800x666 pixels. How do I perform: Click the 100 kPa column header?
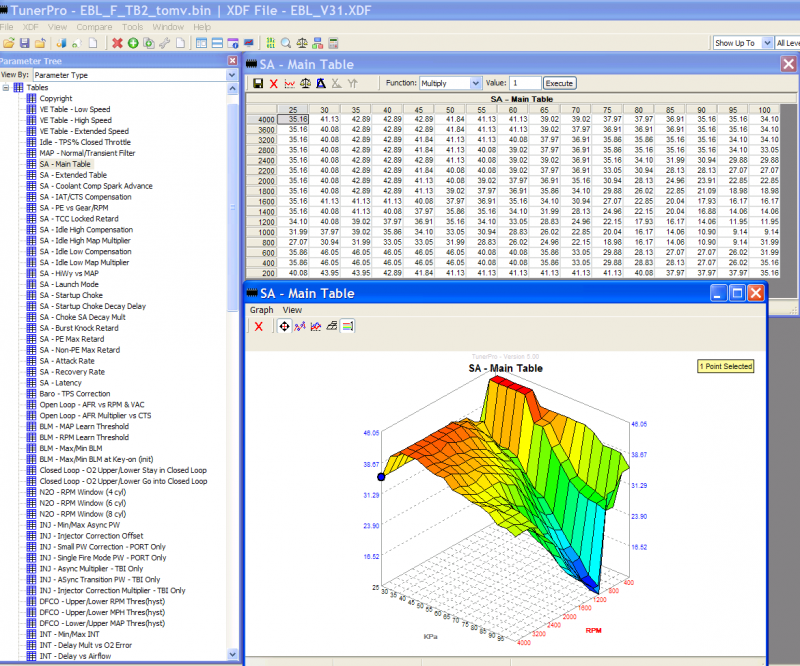pyautogui.click(x=764, y=110)
